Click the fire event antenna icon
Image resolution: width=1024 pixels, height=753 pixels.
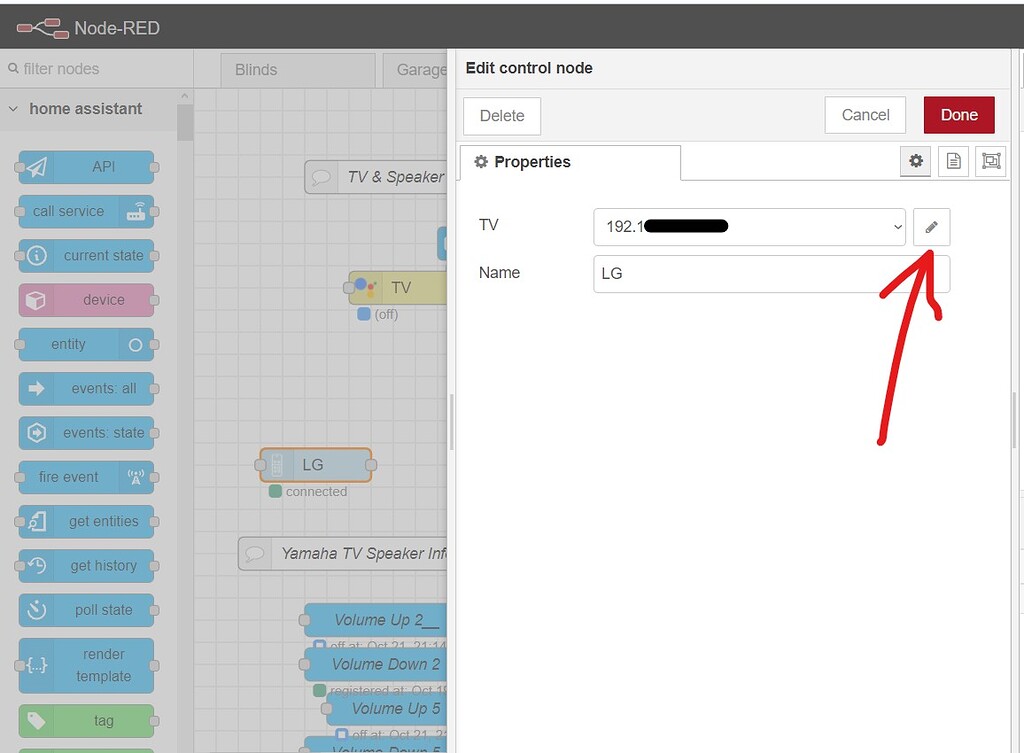pos(136,477)
